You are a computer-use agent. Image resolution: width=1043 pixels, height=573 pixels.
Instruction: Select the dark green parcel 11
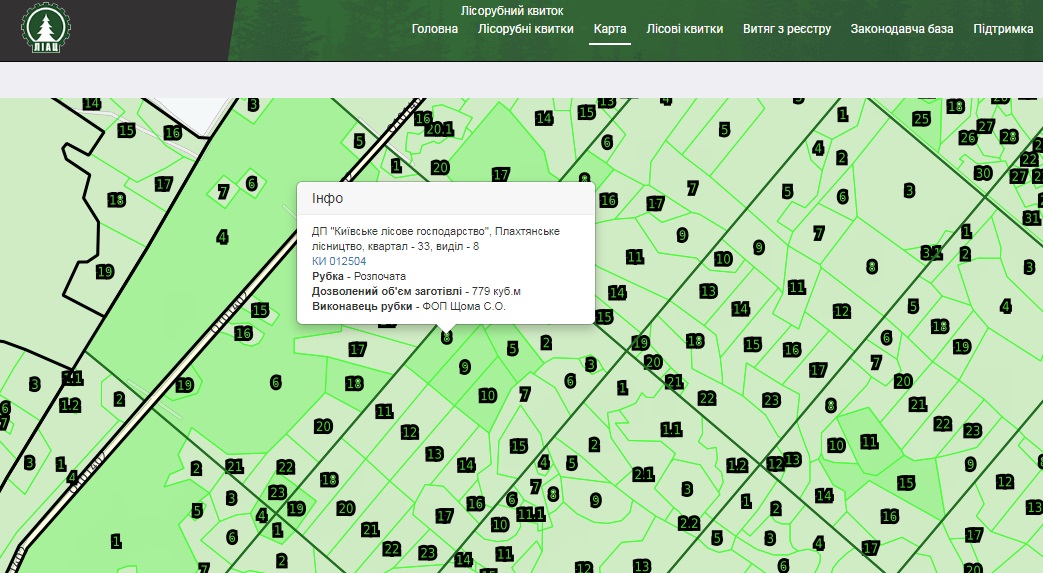869,441
